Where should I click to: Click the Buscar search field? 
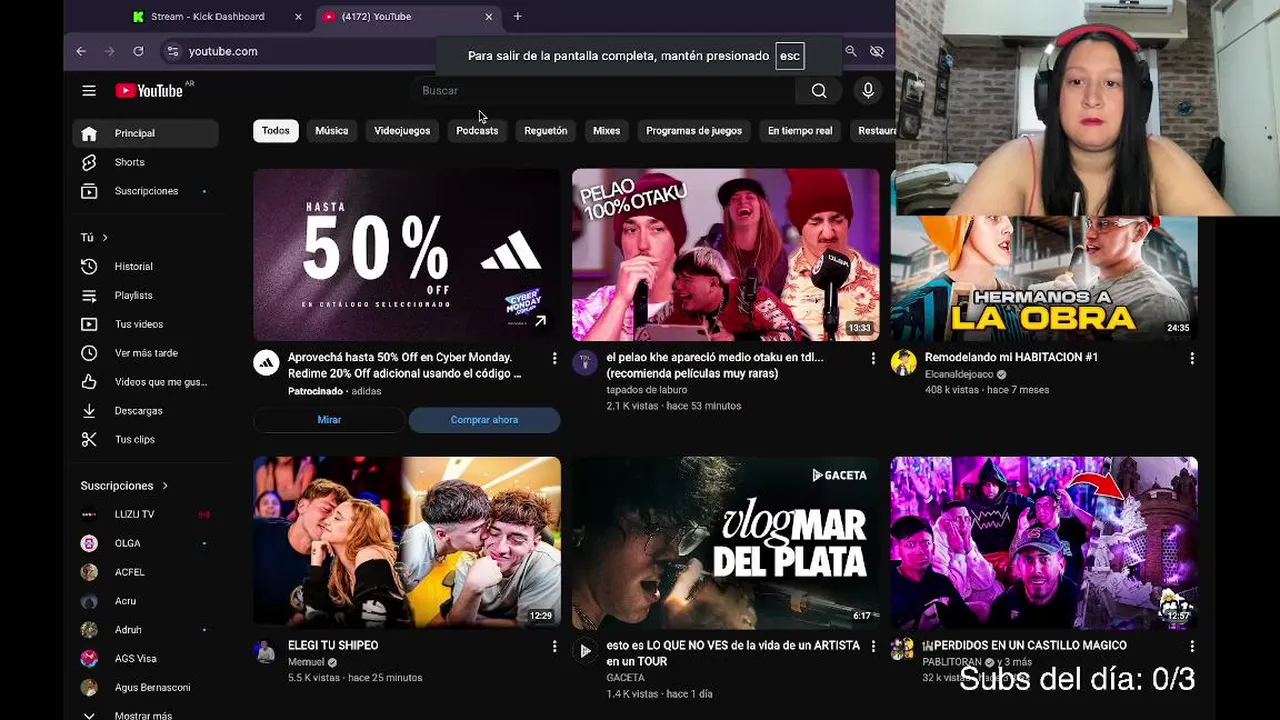click(x=605, y=91)
